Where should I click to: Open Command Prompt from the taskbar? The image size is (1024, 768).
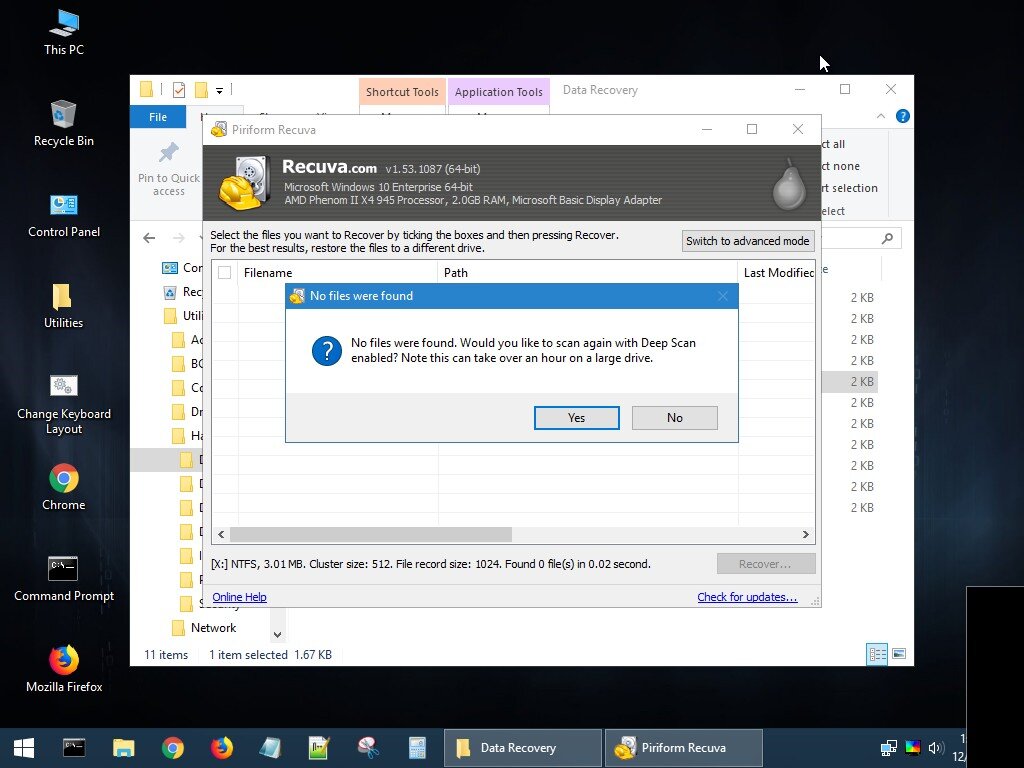(x=74, y=748)
